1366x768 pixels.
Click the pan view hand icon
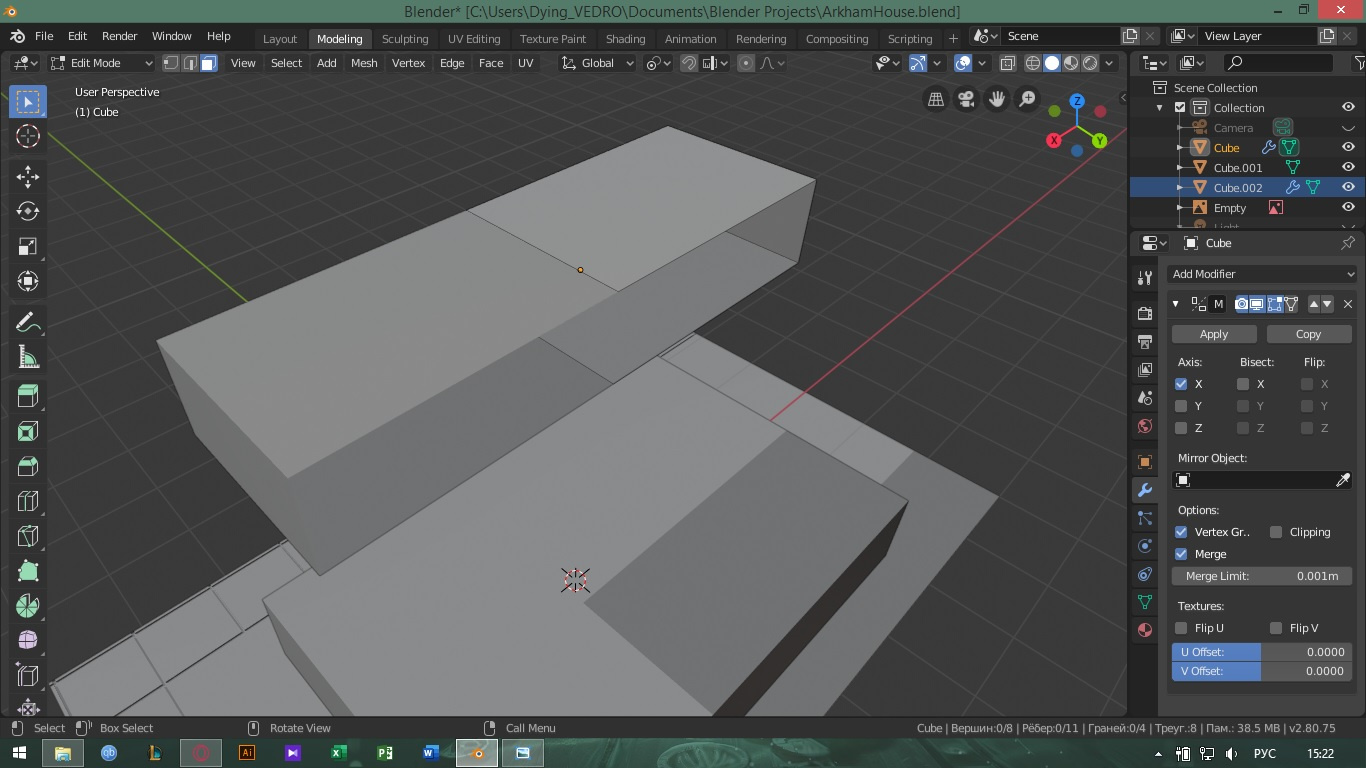[x=997, y=99]
